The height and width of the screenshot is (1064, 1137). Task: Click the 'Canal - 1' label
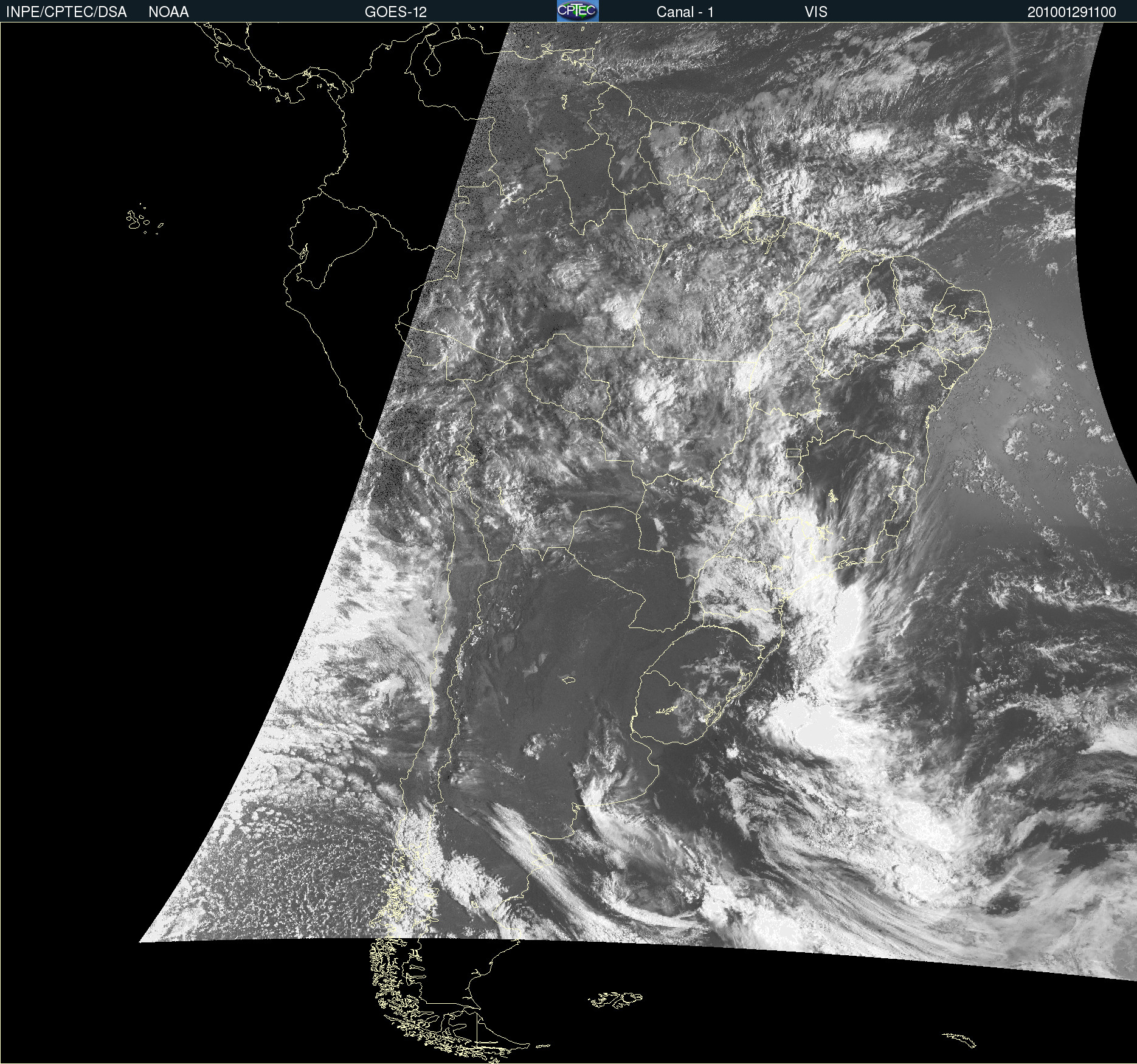click(x=685, y=12)
